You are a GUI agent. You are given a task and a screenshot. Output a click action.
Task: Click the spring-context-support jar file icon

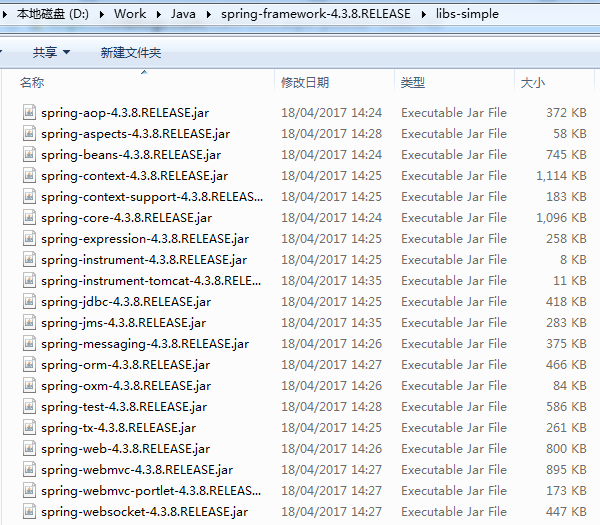pos(29,197)
